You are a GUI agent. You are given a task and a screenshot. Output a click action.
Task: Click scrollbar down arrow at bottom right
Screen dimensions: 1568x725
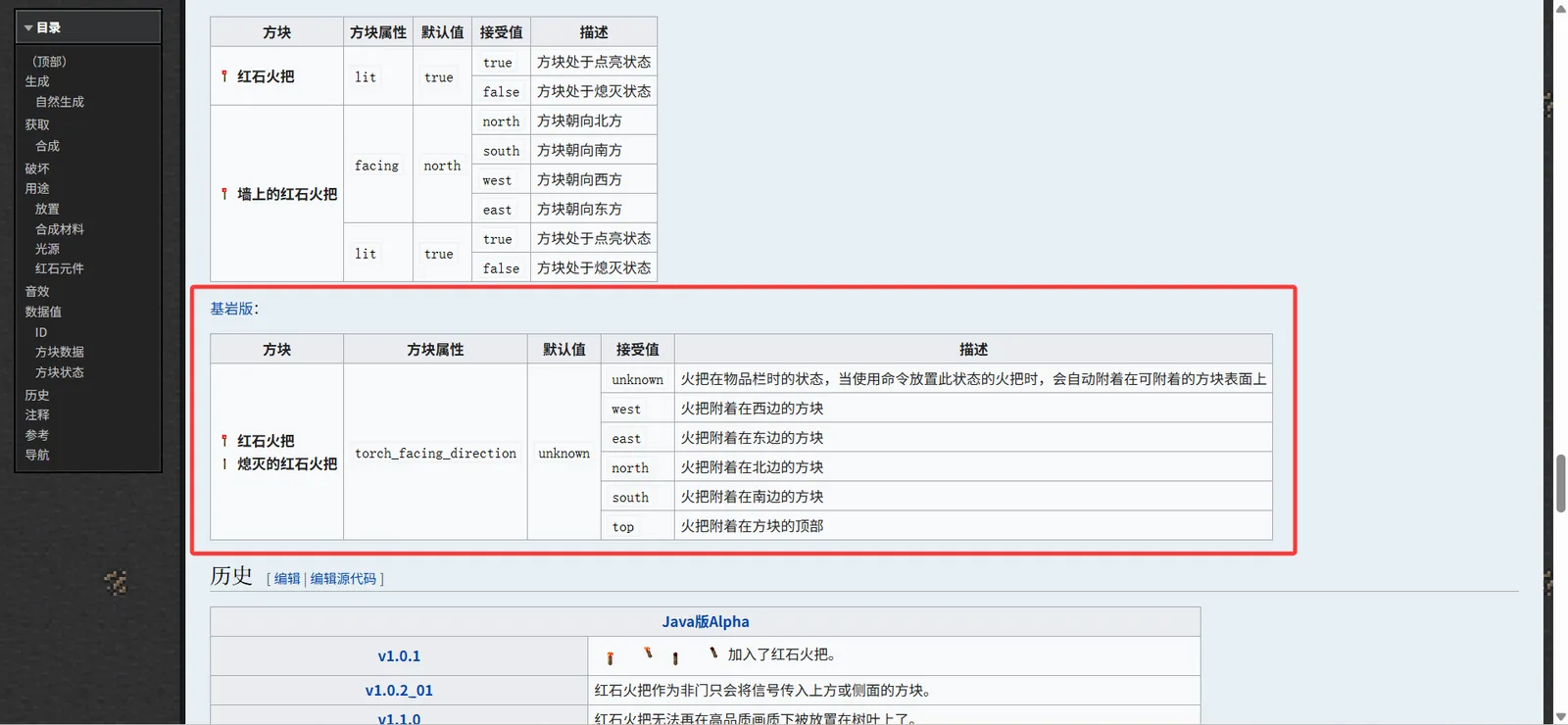(x=1561, y=717)
